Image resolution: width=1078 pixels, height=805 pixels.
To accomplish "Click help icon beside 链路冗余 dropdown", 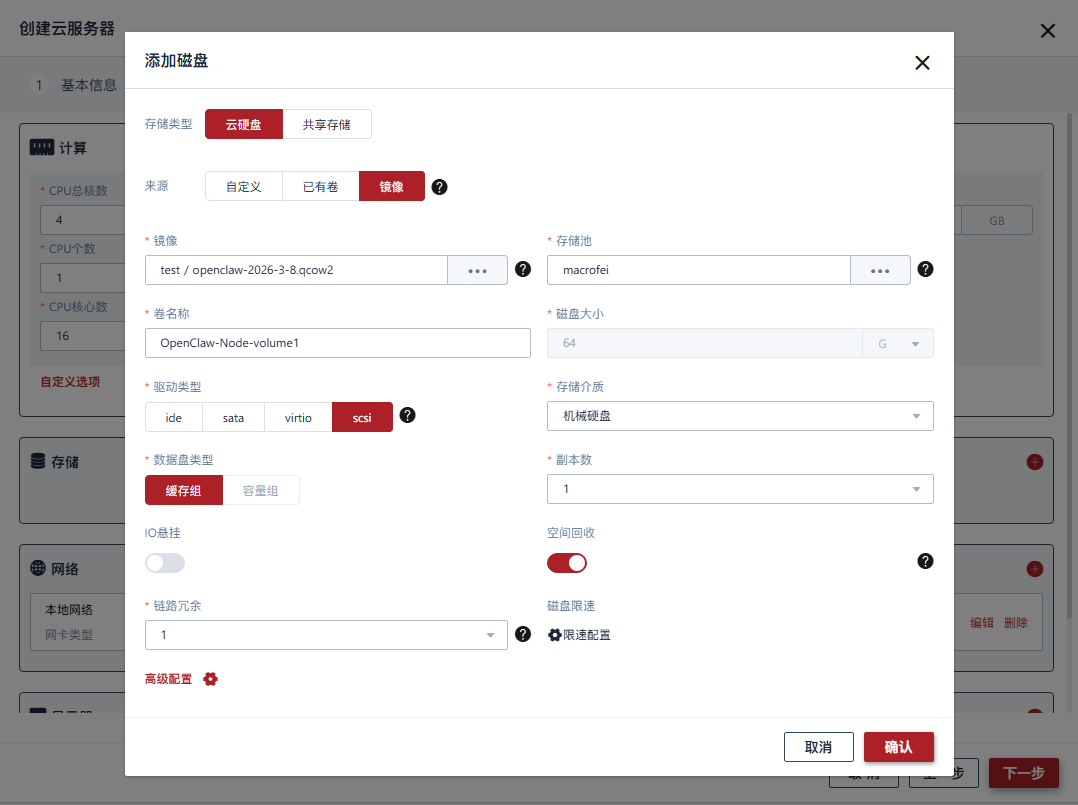I will point(522,633).
